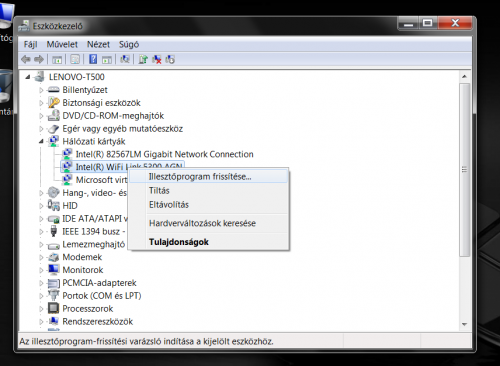Image resolution: width=500 pixels, height=366 pixels.
Task: Expand the Lemezmeghajtó category
Action: [x=41, y=244]
